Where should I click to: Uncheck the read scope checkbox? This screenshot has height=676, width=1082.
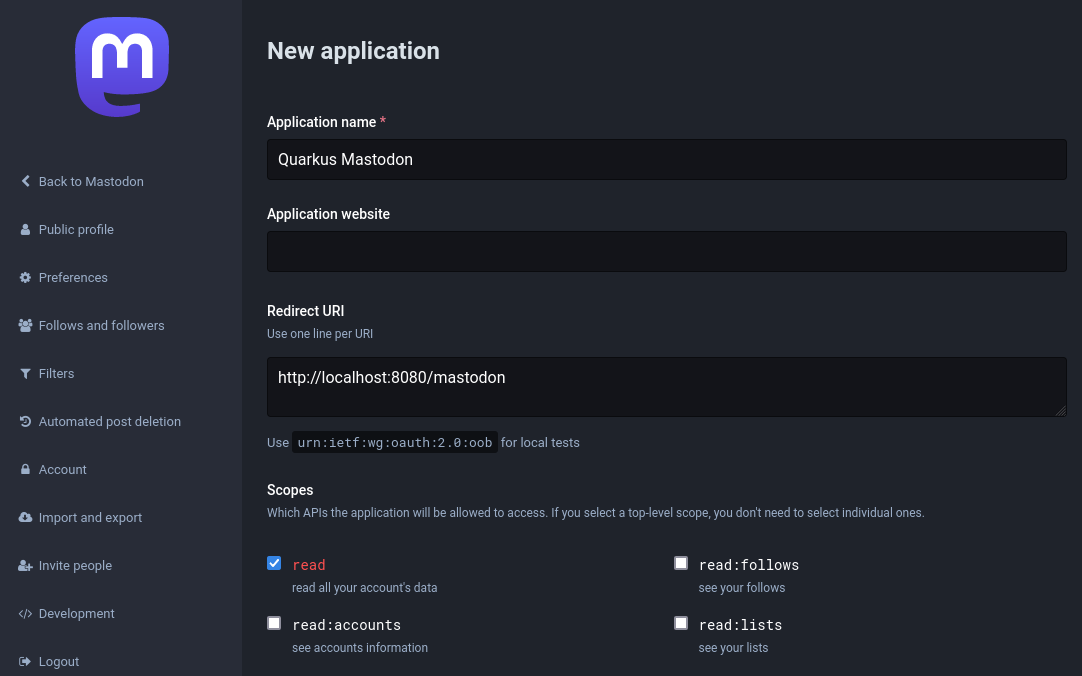[274, 563]
